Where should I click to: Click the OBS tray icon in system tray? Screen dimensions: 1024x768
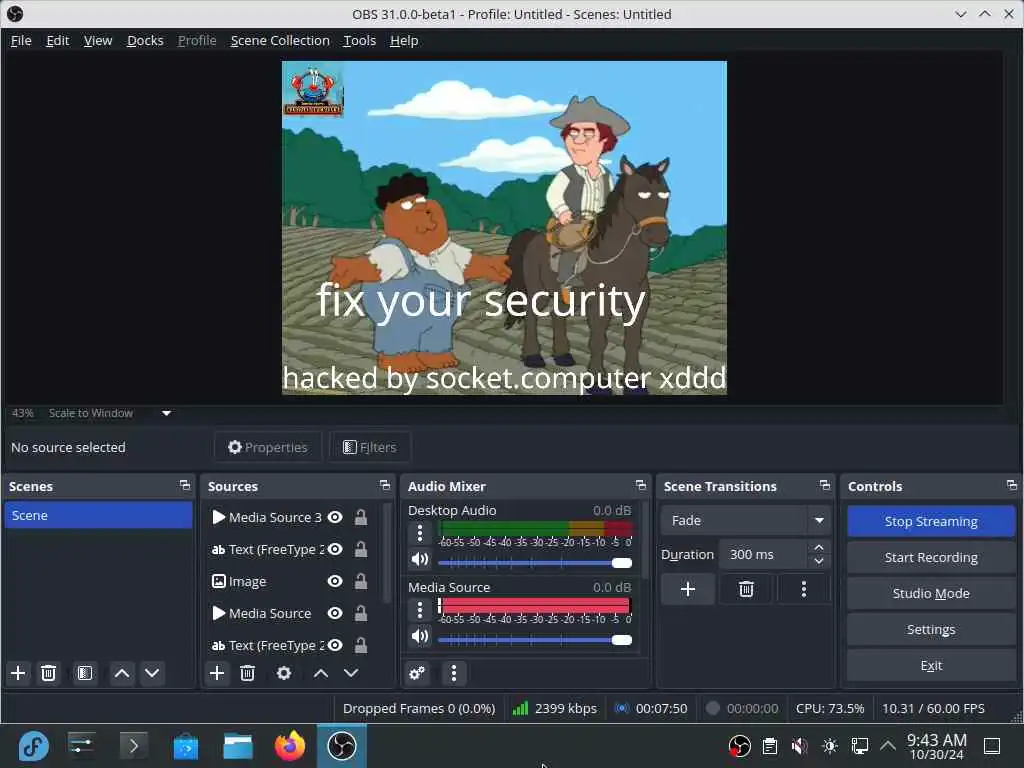pyautogui.click(x=739, y=746)
